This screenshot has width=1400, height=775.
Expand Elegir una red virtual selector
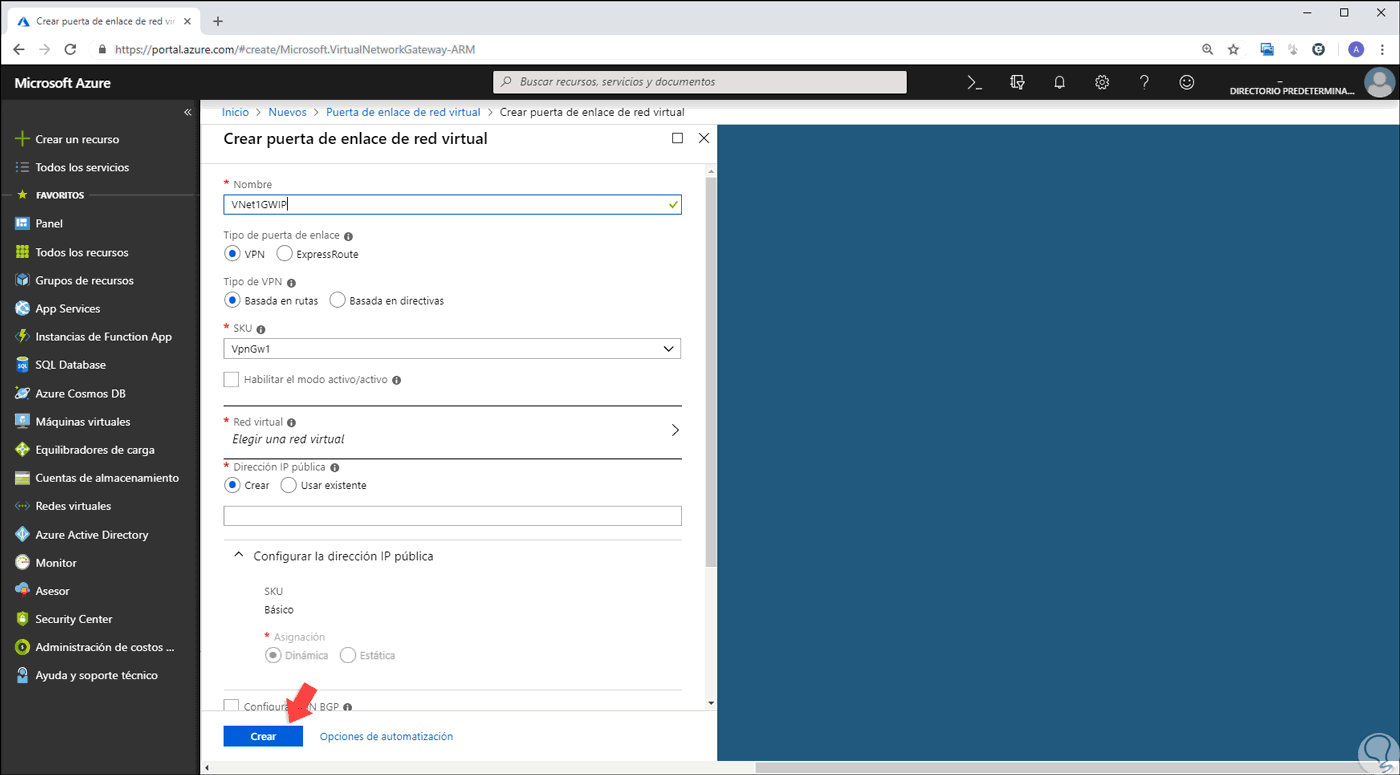(452, 430)
